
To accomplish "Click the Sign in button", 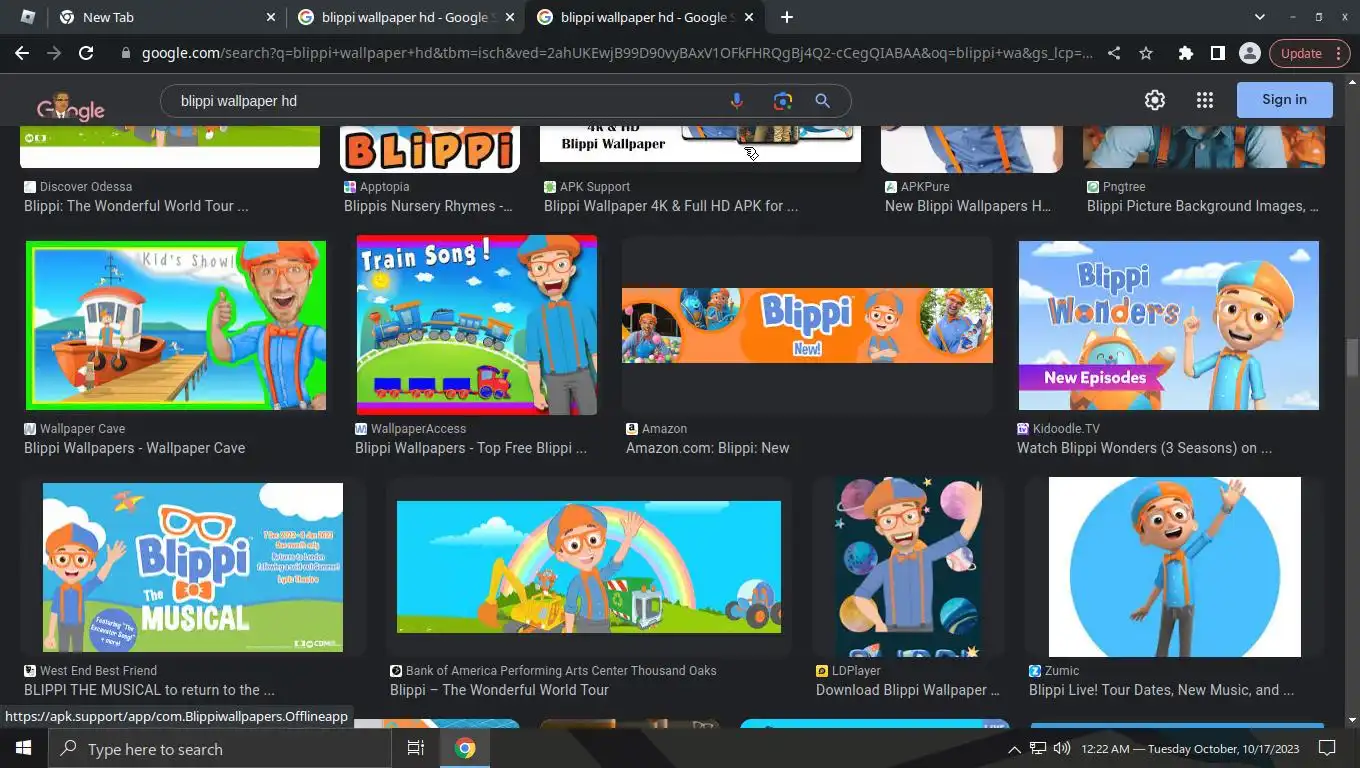I will [x=1284, y=100].
